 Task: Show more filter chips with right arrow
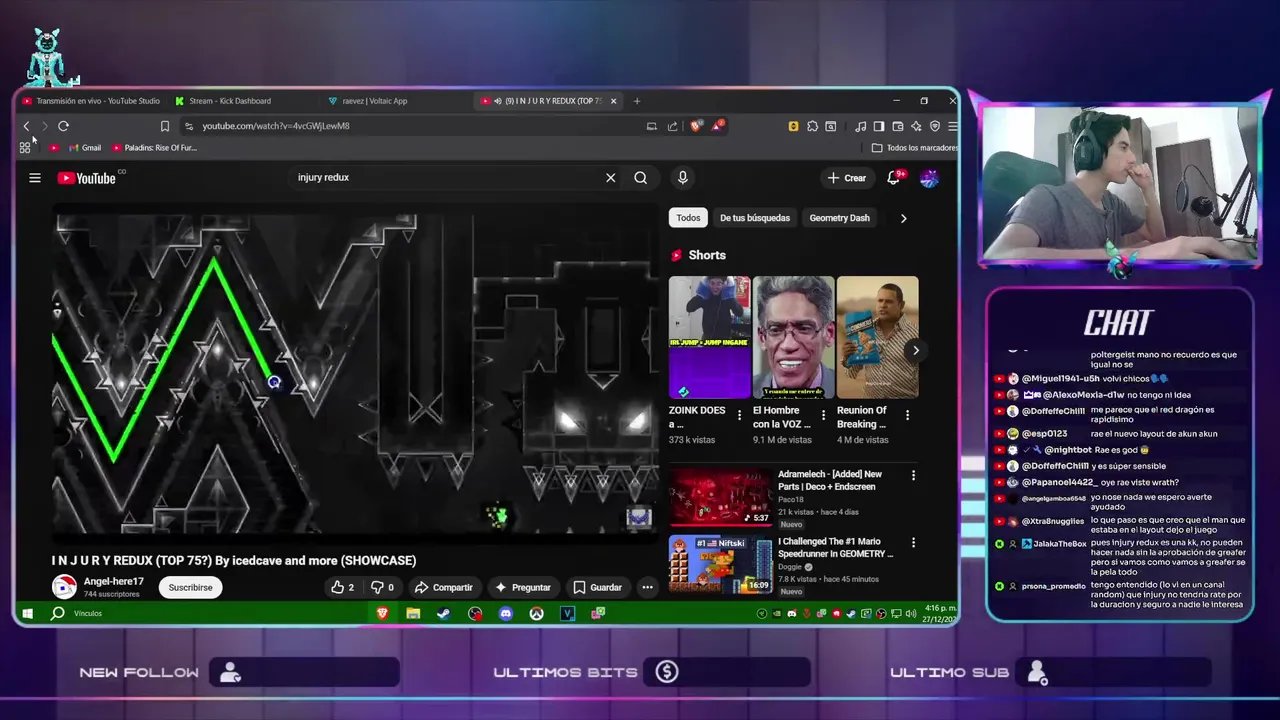pos(903,218)
